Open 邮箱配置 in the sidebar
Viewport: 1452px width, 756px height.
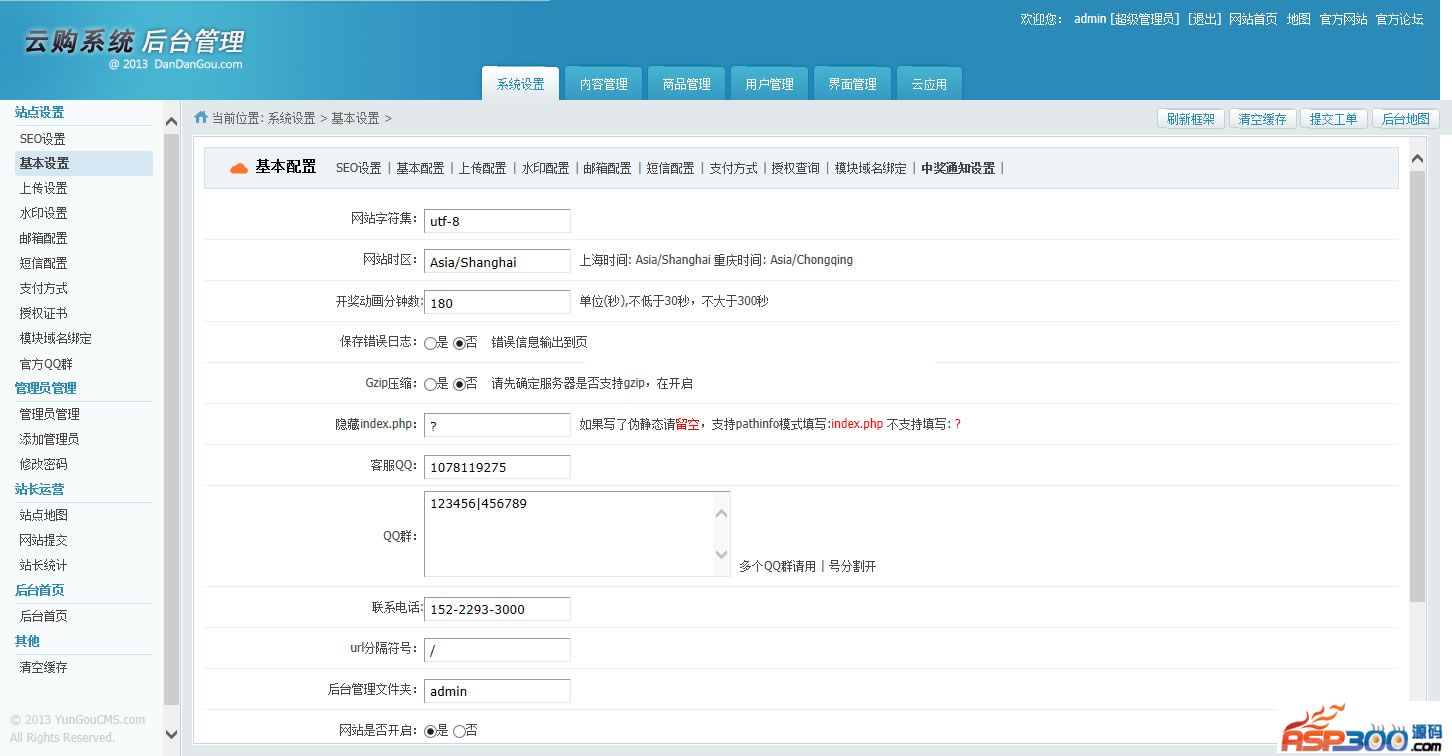pos(44,238)
